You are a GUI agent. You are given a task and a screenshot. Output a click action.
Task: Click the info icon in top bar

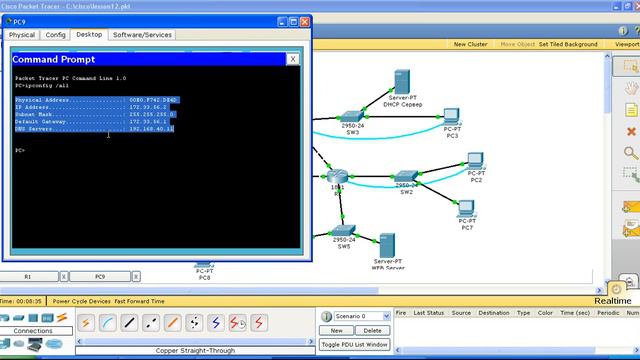click(x=623, y=31)
